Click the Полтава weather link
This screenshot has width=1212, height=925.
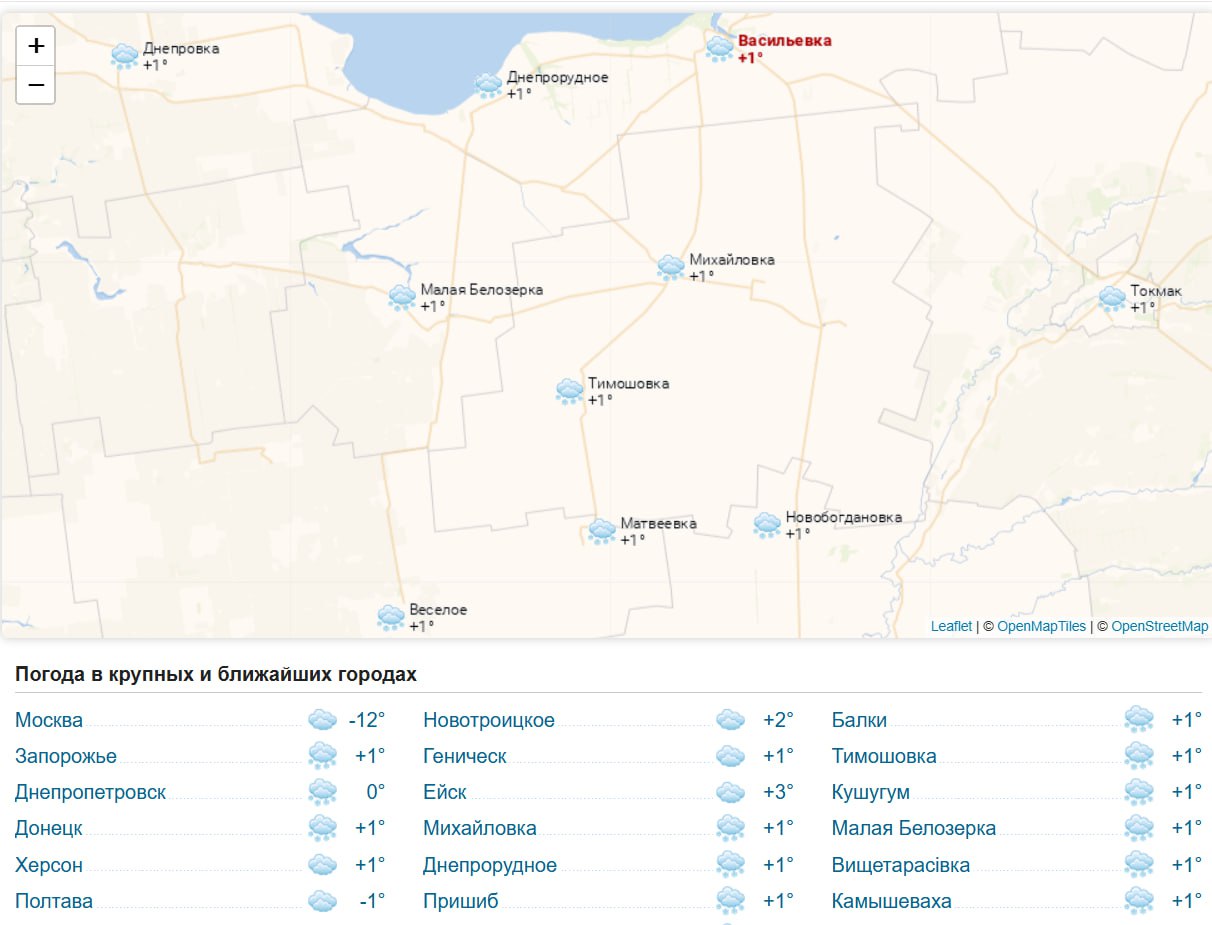click(54, 901)
